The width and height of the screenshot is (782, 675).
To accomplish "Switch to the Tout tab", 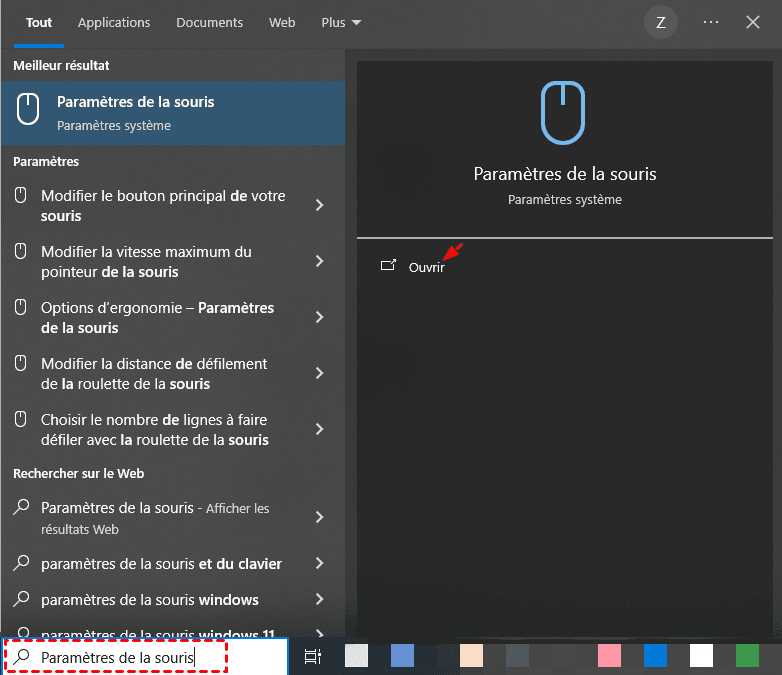I will point(39,23).
